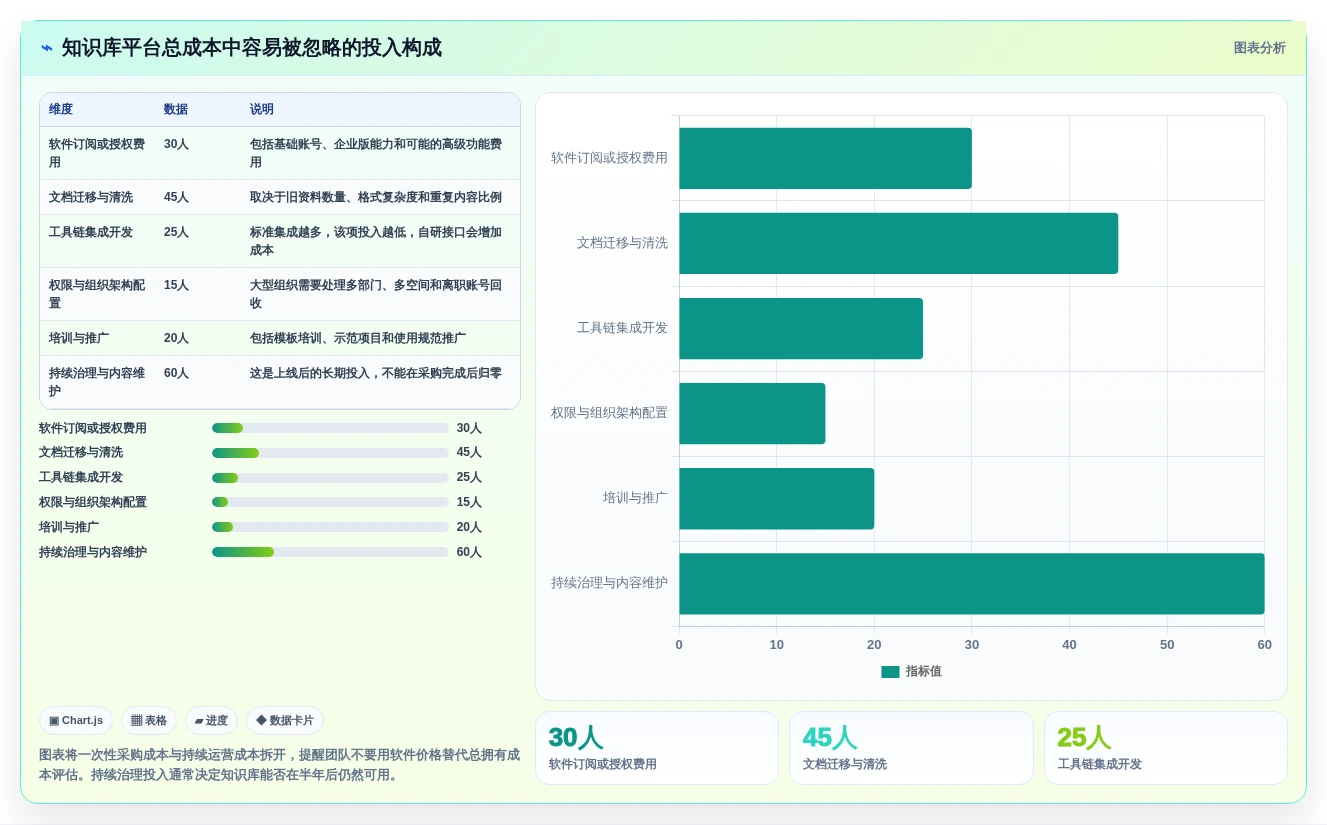Click the 权限与组织架构配置 chart bar
The height and width of the screenshot is (825, 1327).
point(752,413)
